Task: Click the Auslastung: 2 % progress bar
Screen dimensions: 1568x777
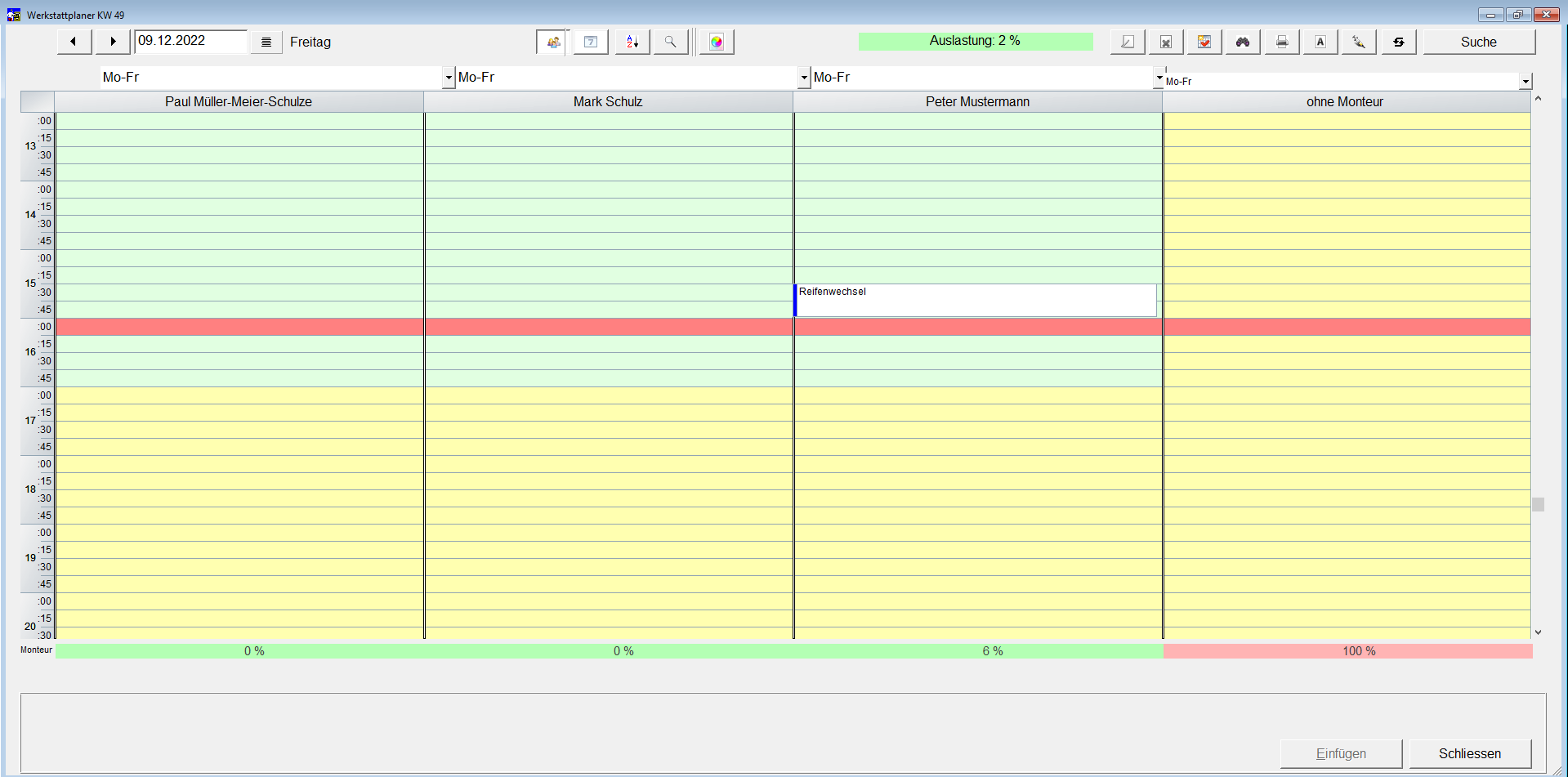Action: pyautogui.click(x=976, y=41)
